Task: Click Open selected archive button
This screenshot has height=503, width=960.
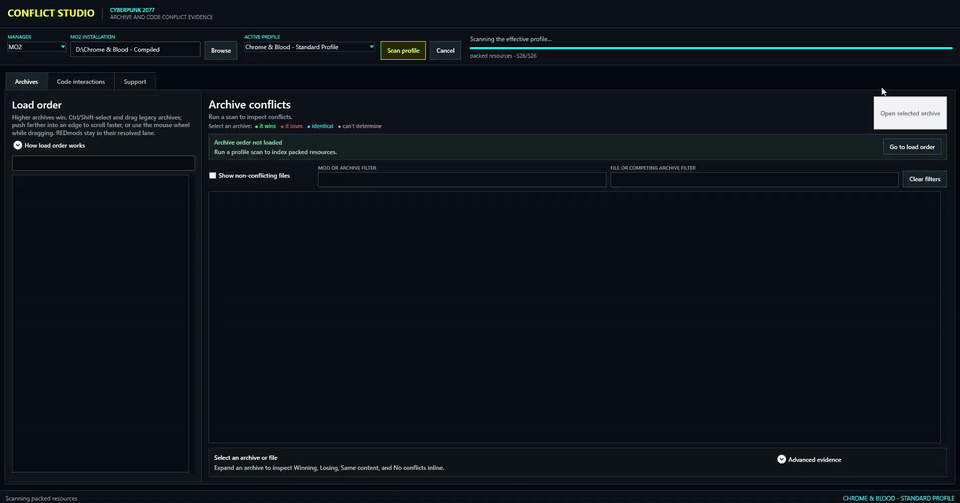Action: coord(910,113)
